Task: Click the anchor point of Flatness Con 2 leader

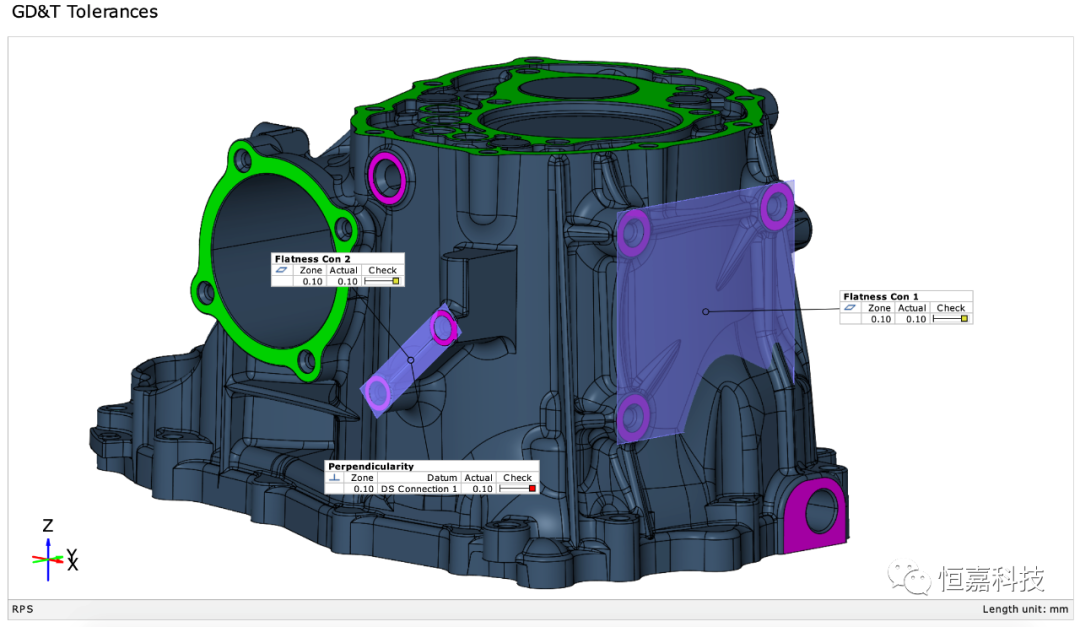Action: (x=411, y=360)
